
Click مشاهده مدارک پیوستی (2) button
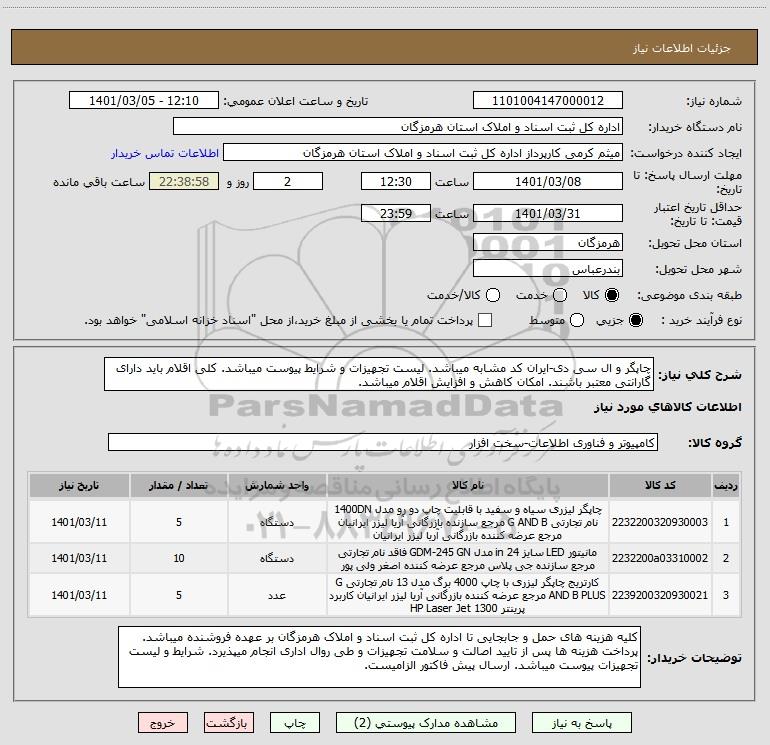(x=426, y=723)
